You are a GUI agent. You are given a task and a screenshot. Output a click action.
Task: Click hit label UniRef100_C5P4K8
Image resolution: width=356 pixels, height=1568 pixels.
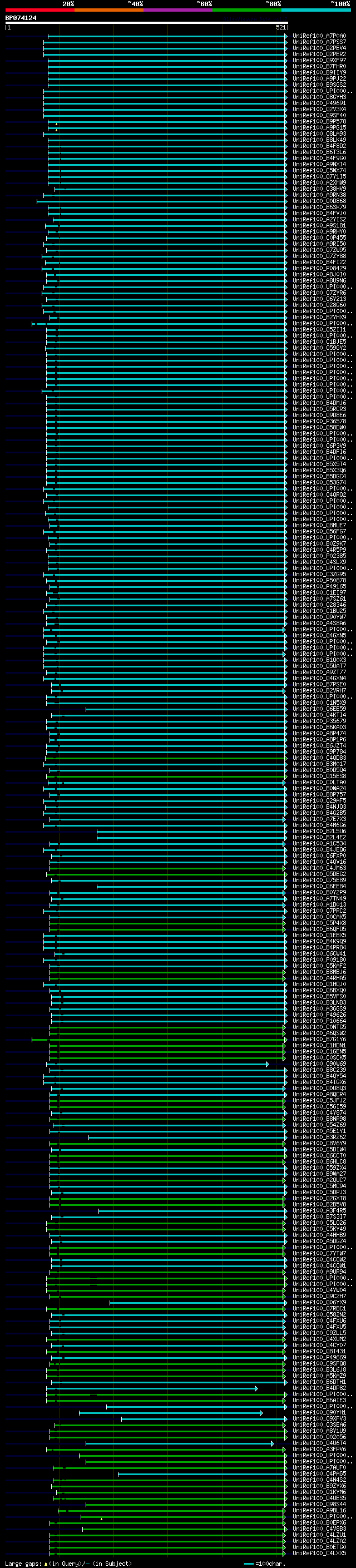pyautogui.click(x=319, y=923)
